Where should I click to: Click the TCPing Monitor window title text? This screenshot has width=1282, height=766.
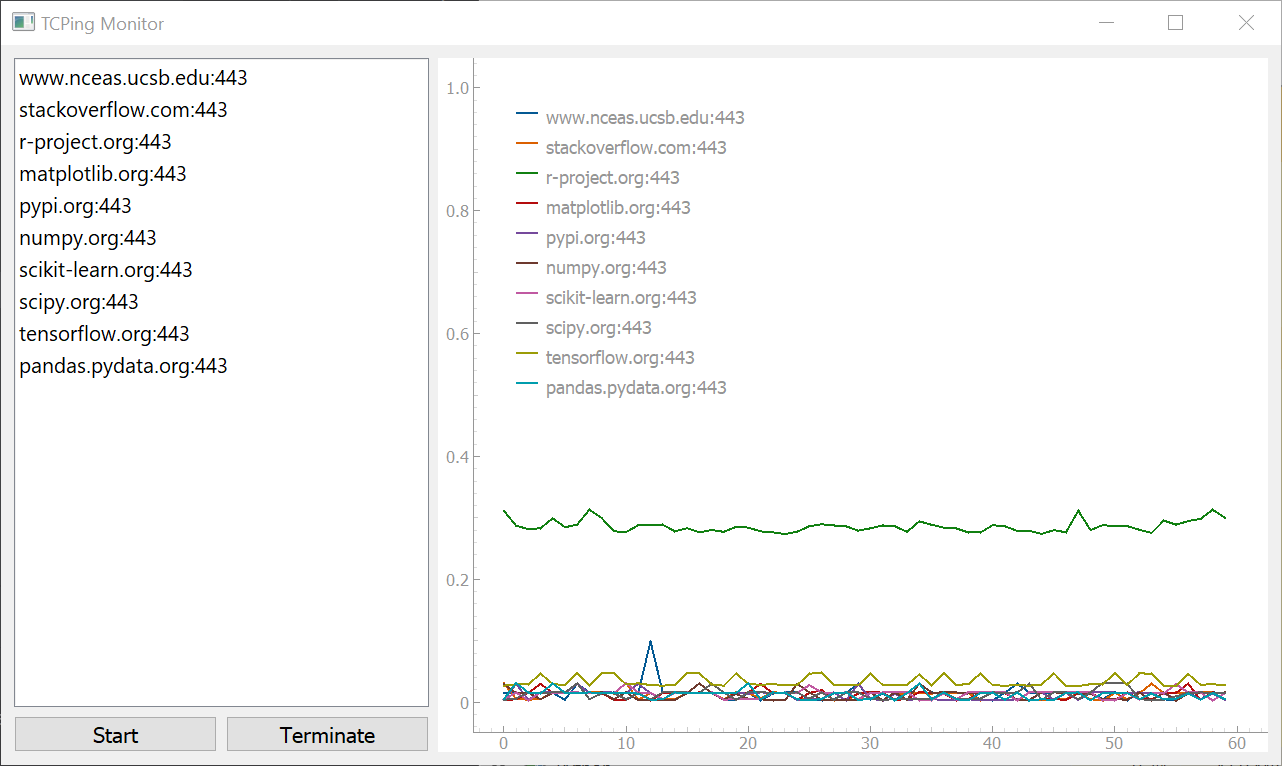pyautogui.click(x=102, y=23)
